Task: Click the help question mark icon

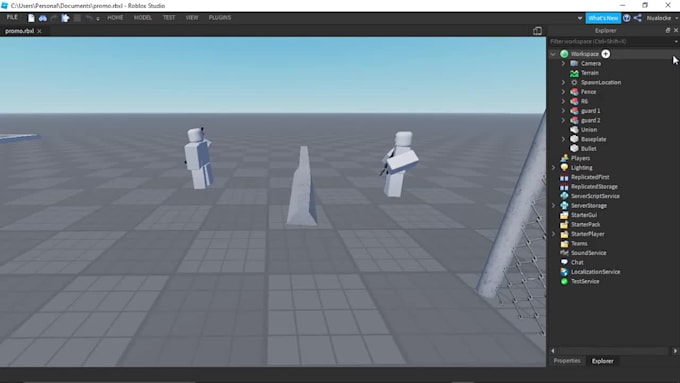Action: [626, 18]
